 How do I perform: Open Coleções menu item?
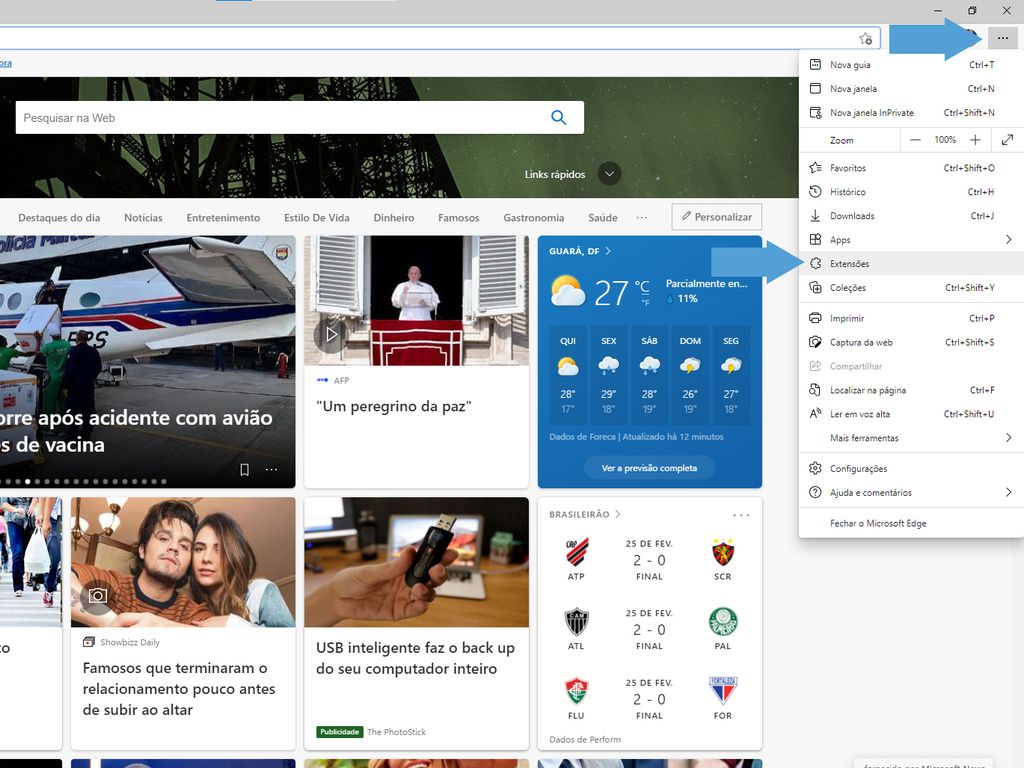[911, 288]
